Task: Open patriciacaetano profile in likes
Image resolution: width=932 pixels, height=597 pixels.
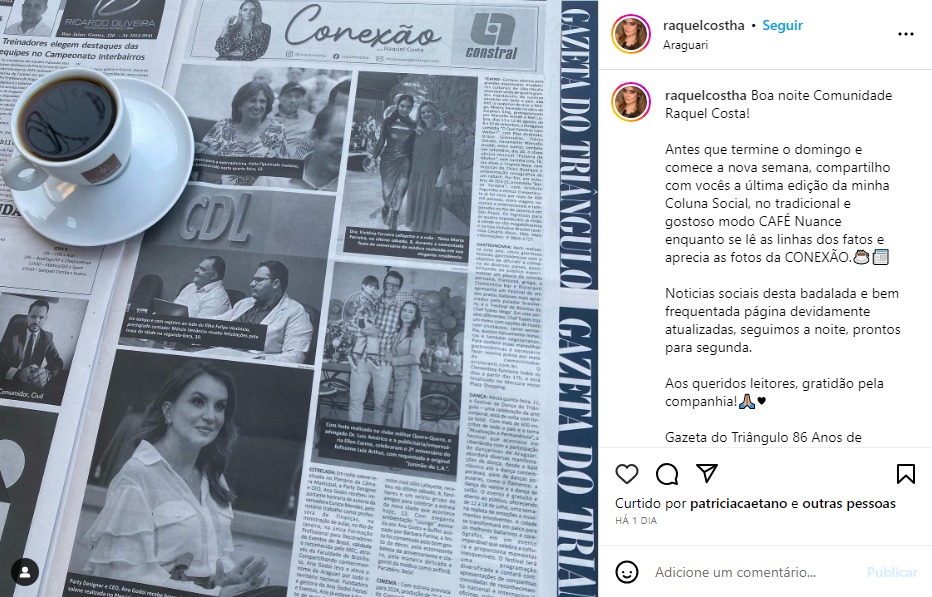Action: 739,504
